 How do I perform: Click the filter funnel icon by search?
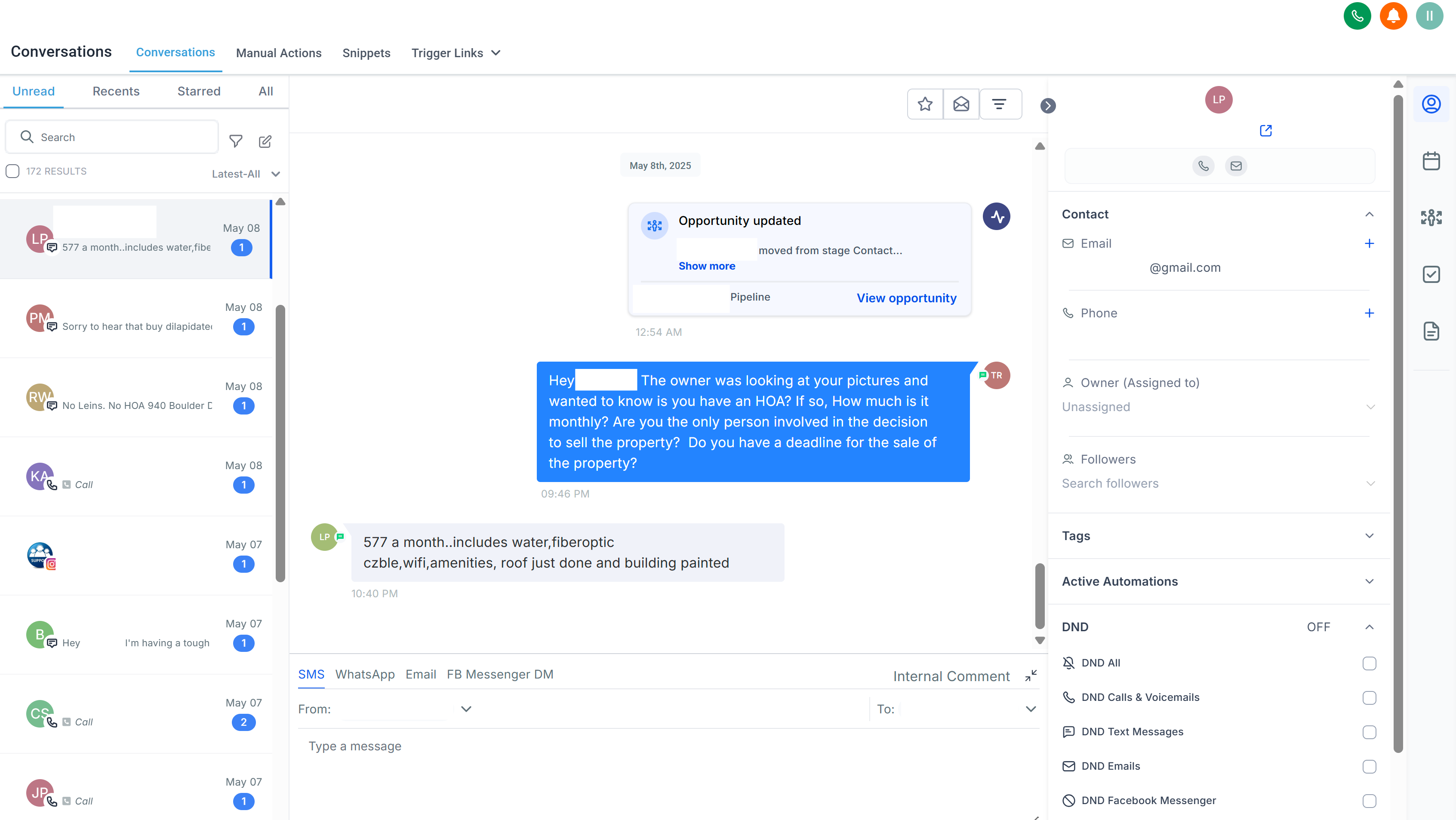tap(236, 141)
